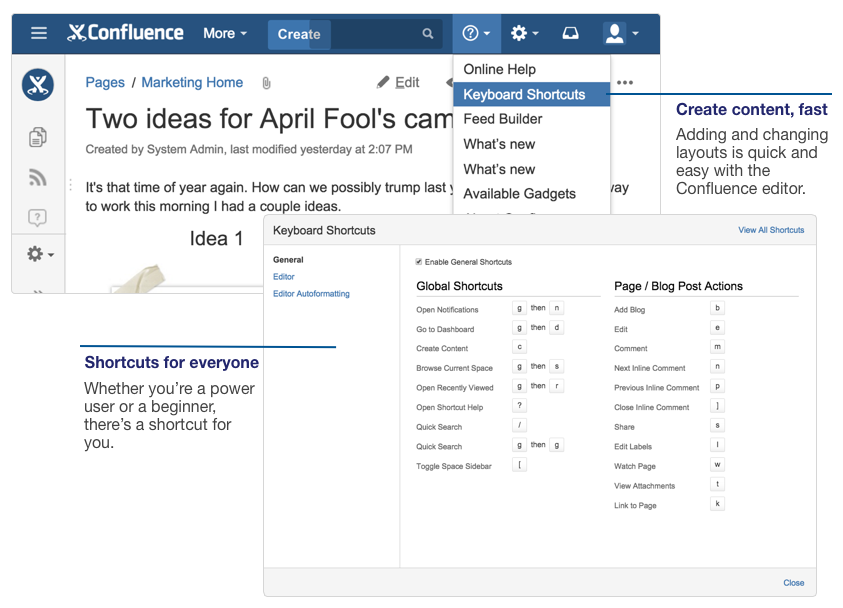Open the hamburger navigation menu
This screenshot has width=843, height=608.
tap(38, 32)
